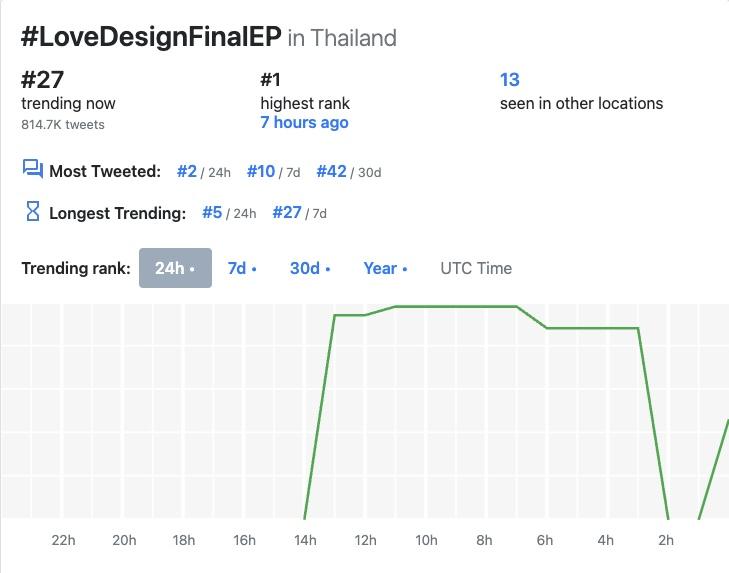Click the green line plateau at 4h
The image size is (729, 573).
pos(606,328)
